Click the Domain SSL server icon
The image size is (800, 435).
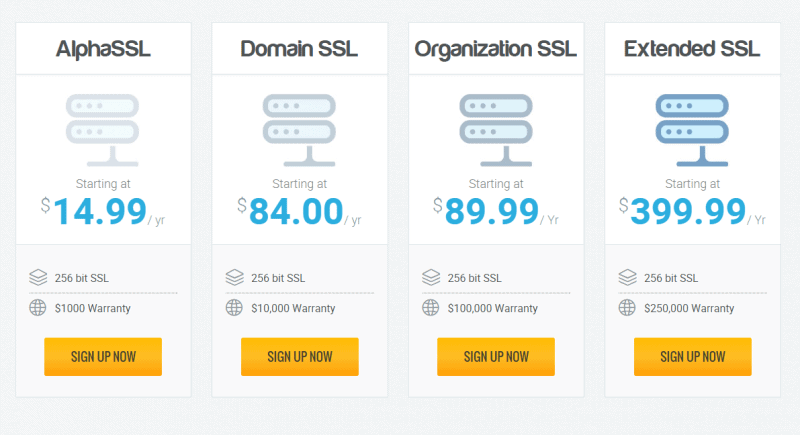click(299, 130)
